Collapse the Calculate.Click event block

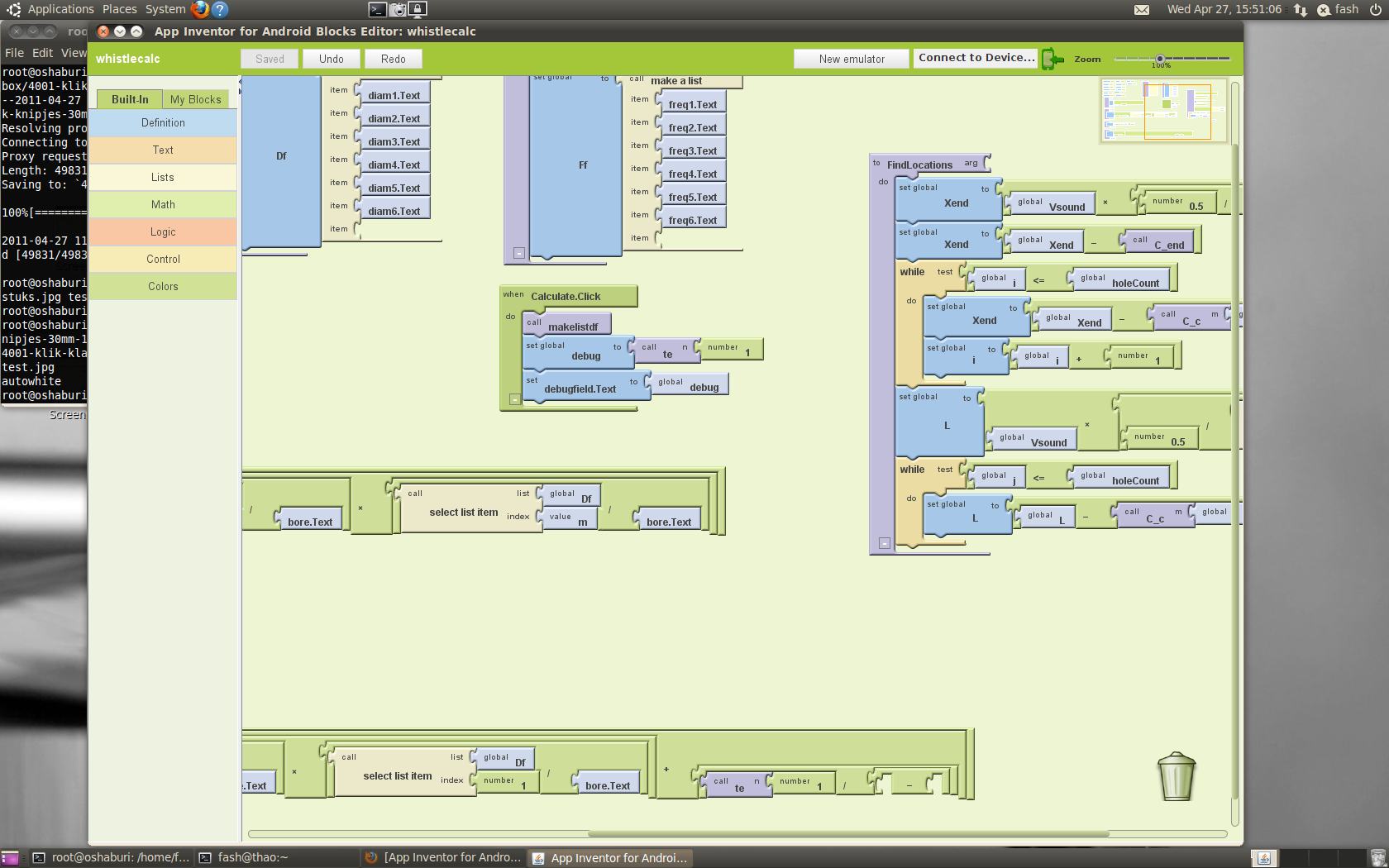(x=514, y=399)
